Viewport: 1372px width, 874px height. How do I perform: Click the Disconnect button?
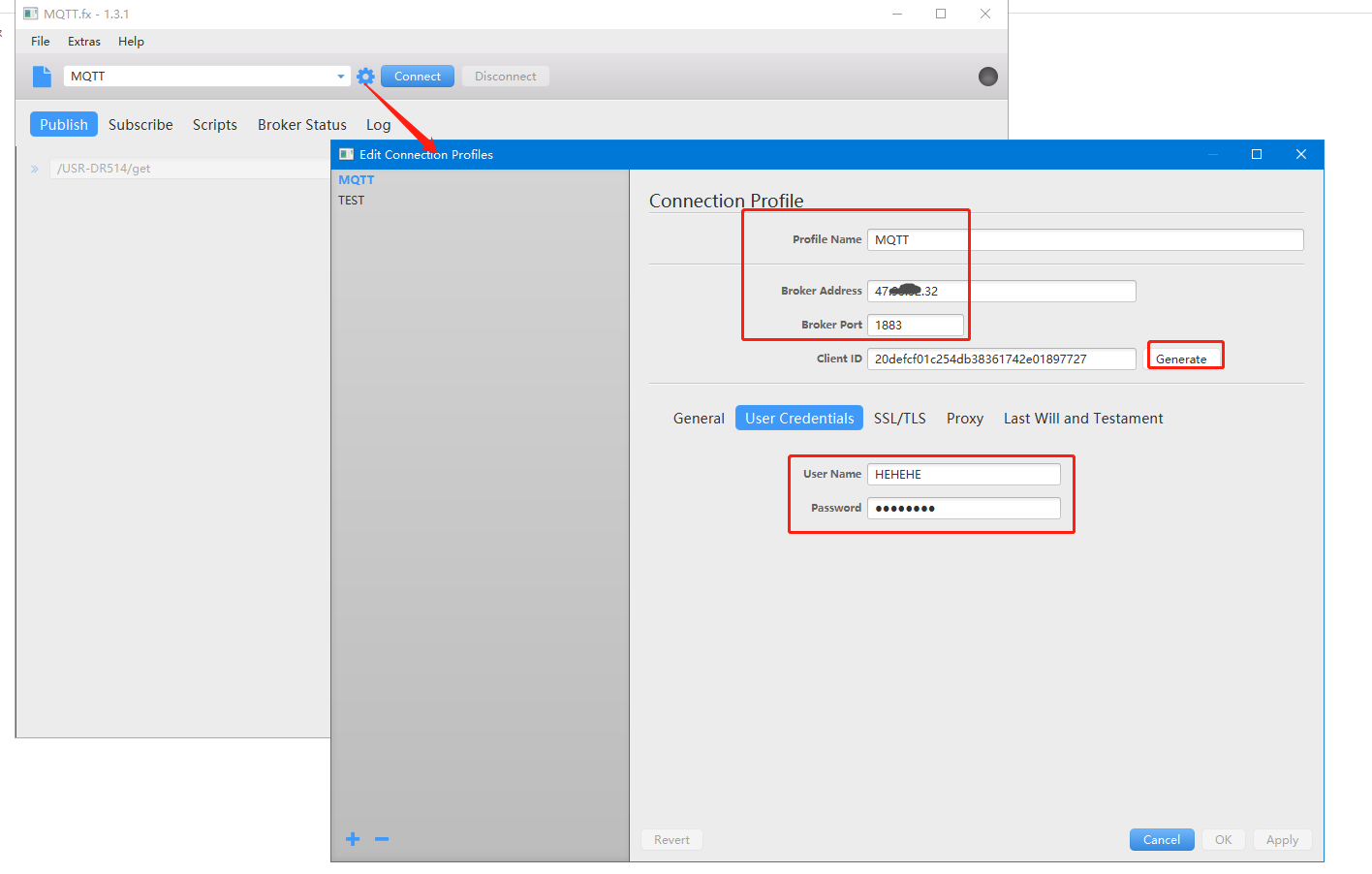pyautogui.click(x=506, y=77)
